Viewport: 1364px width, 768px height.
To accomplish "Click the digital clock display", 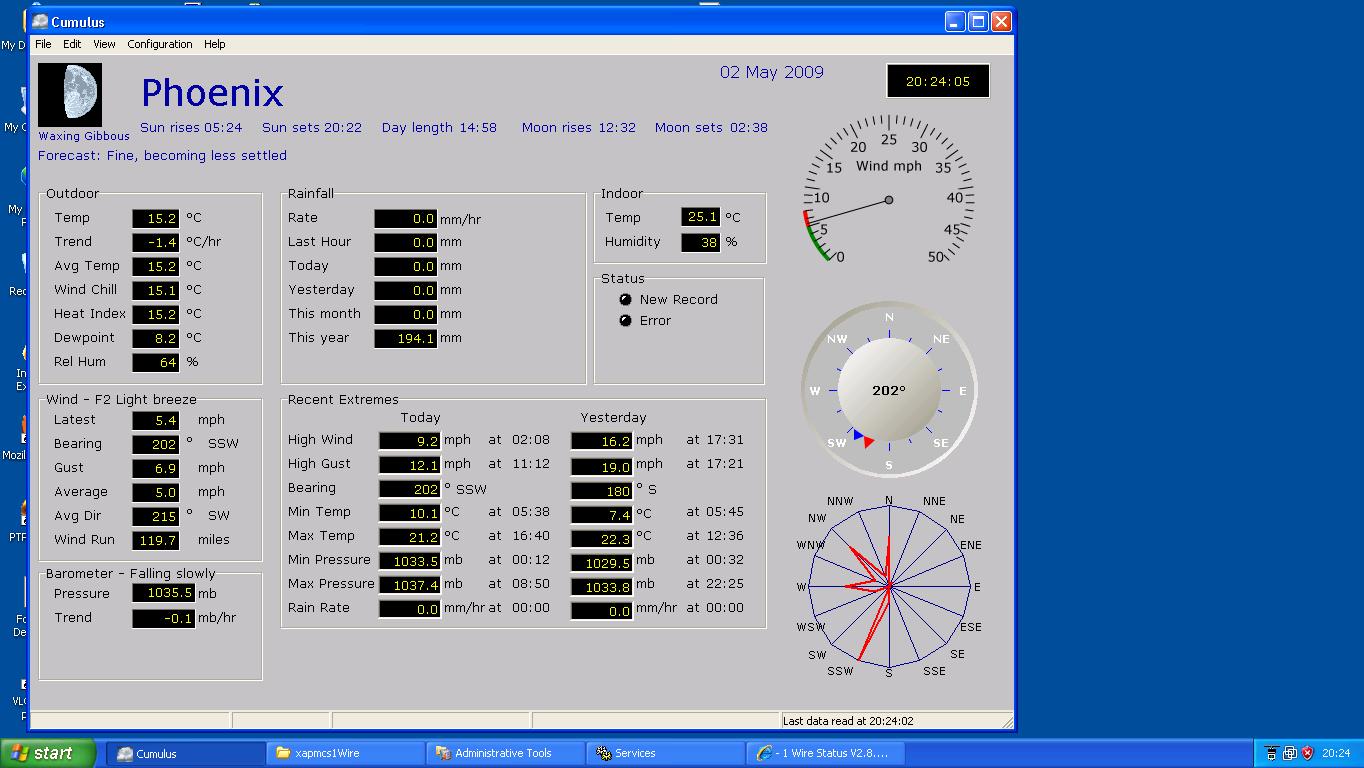I will pyautogui.click(x=937, y=82).
